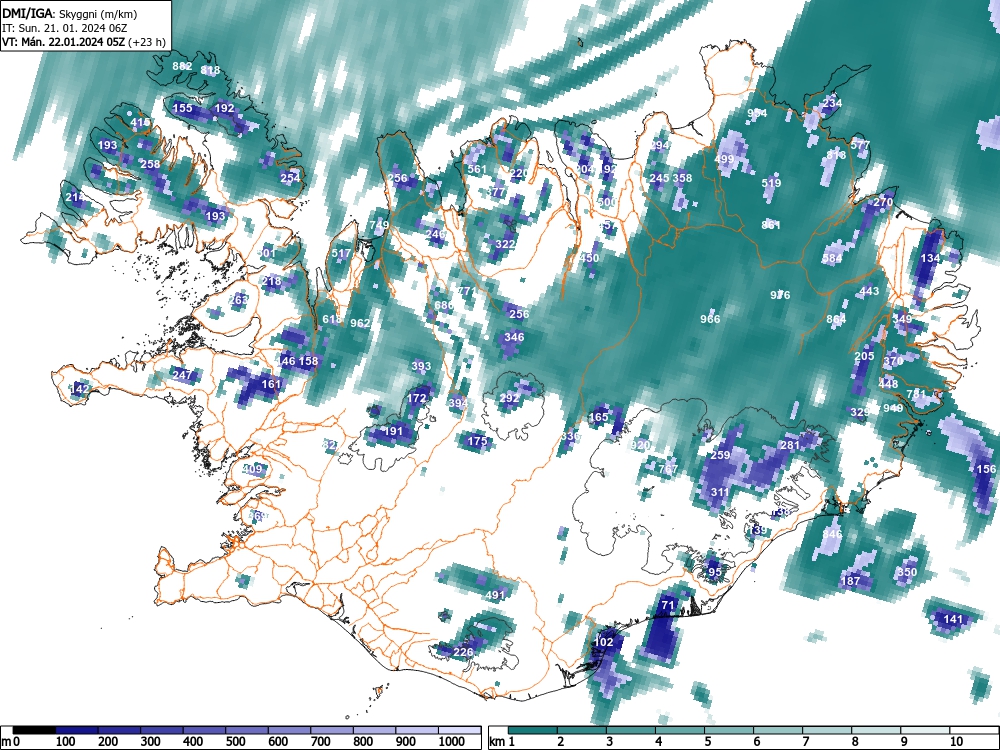This screenshot has height=750, width=1000.
Task: Click the visibility value 161
Action: [272, 384]
